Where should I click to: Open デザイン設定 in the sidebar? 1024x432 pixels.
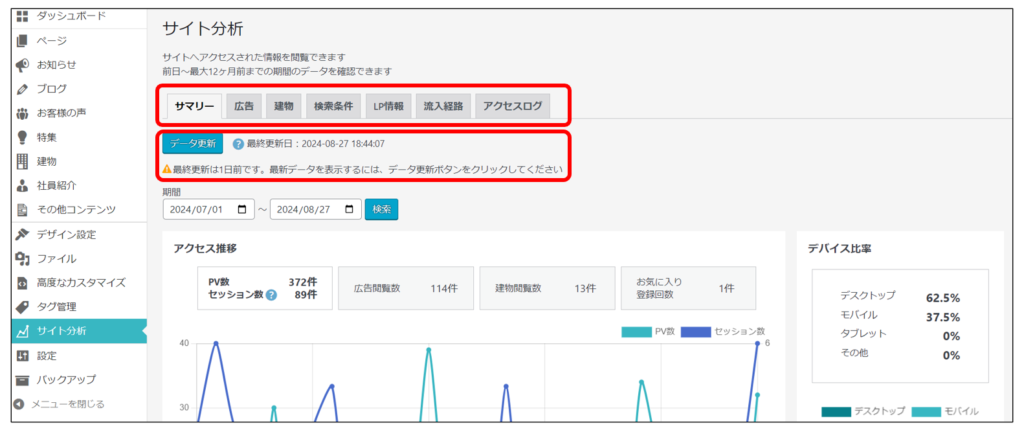(x=66, y=234)
